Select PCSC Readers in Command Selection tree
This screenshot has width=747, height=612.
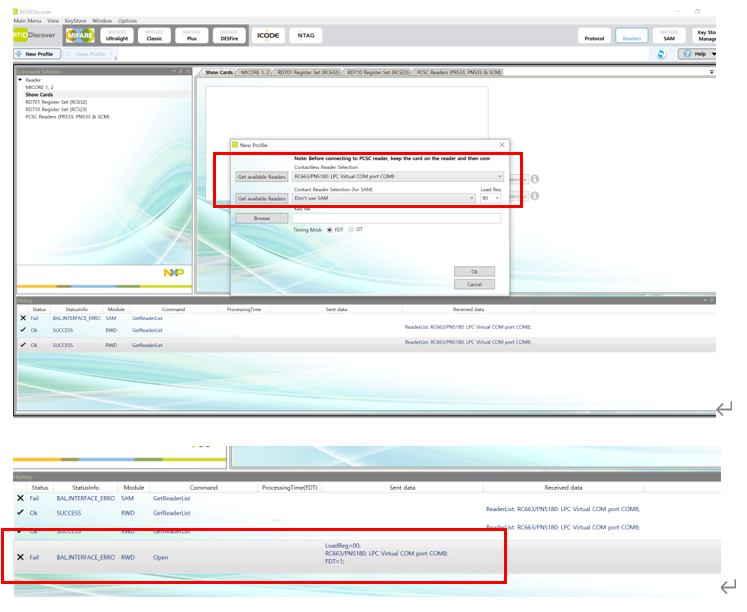pyautogui.click(x=67, y=117)
